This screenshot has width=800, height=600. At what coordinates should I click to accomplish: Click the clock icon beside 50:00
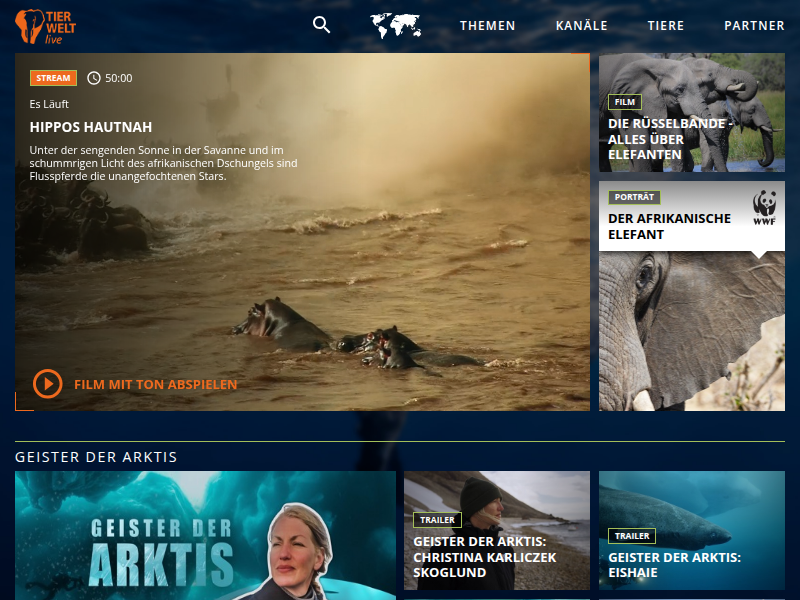click(94, 78)
